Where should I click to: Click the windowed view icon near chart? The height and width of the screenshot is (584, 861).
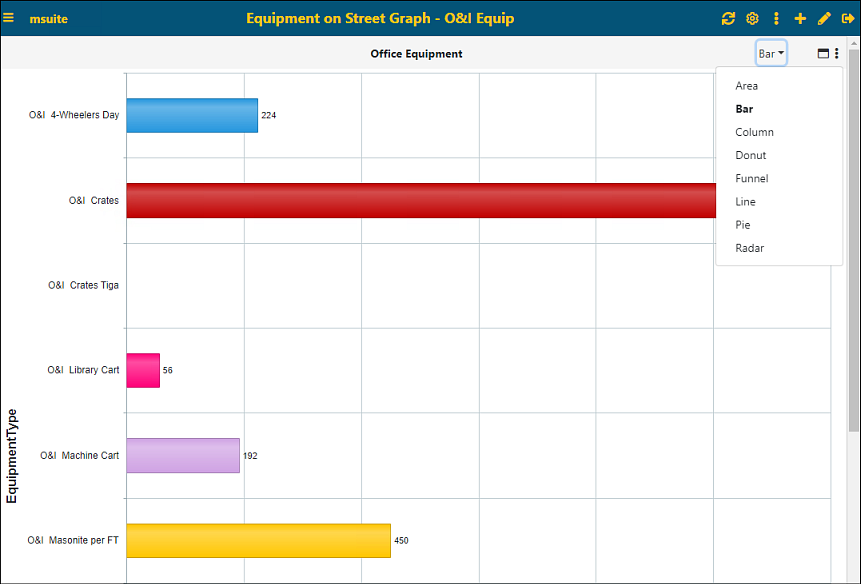823,53
